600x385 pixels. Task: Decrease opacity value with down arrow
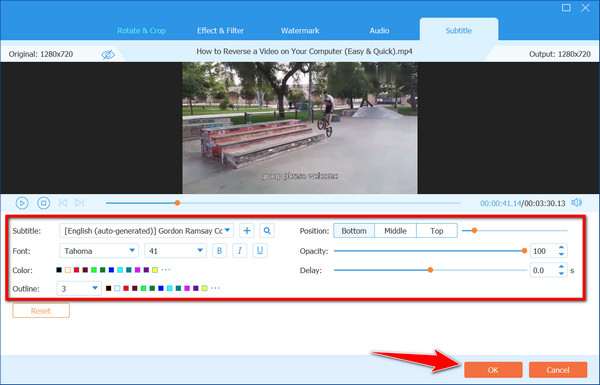[561, 254]
